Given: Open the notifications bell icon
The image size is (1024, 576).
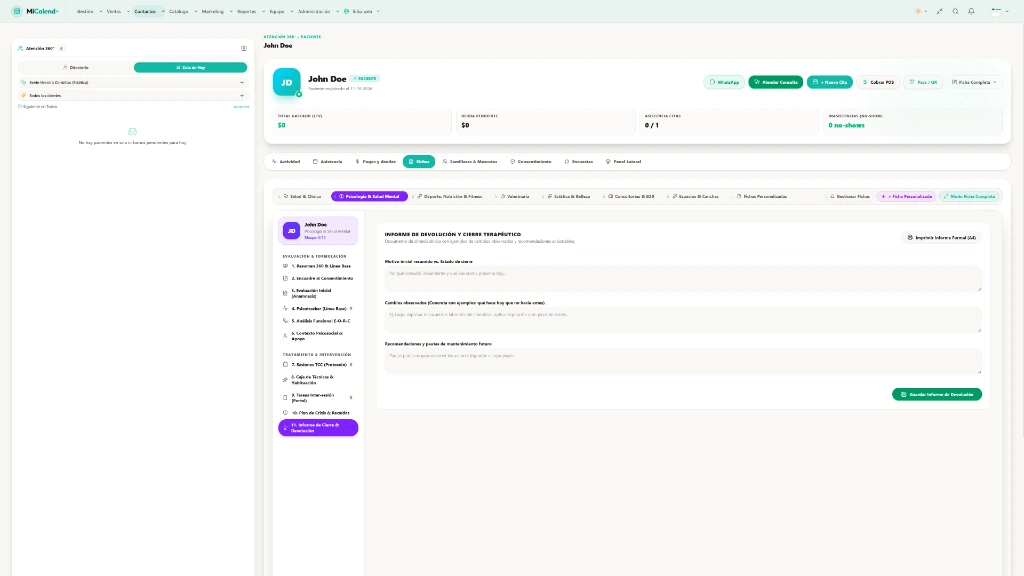Looking at the screenshot, I should click(971, 11).
